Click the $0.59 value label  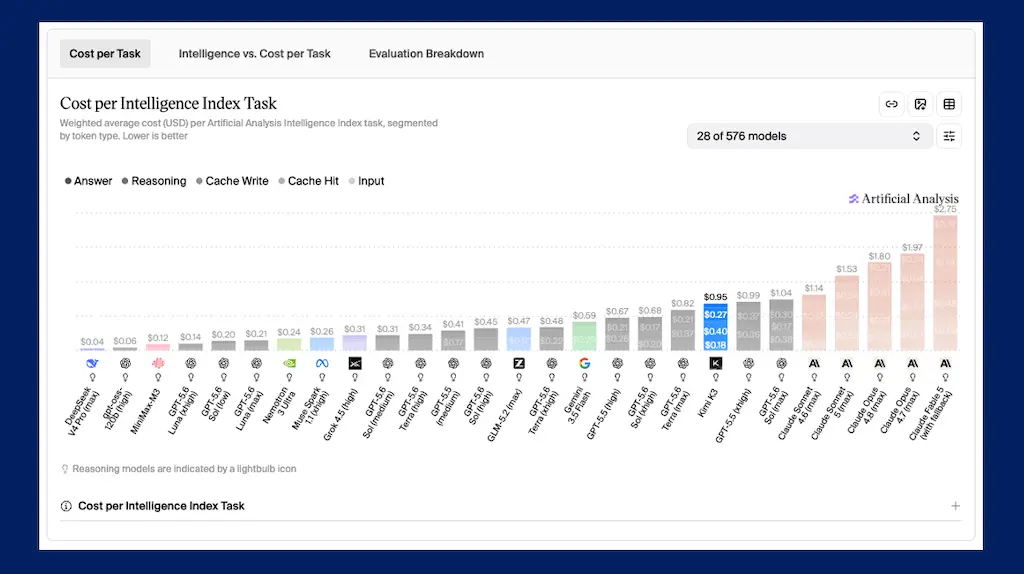tap(584, 315)
